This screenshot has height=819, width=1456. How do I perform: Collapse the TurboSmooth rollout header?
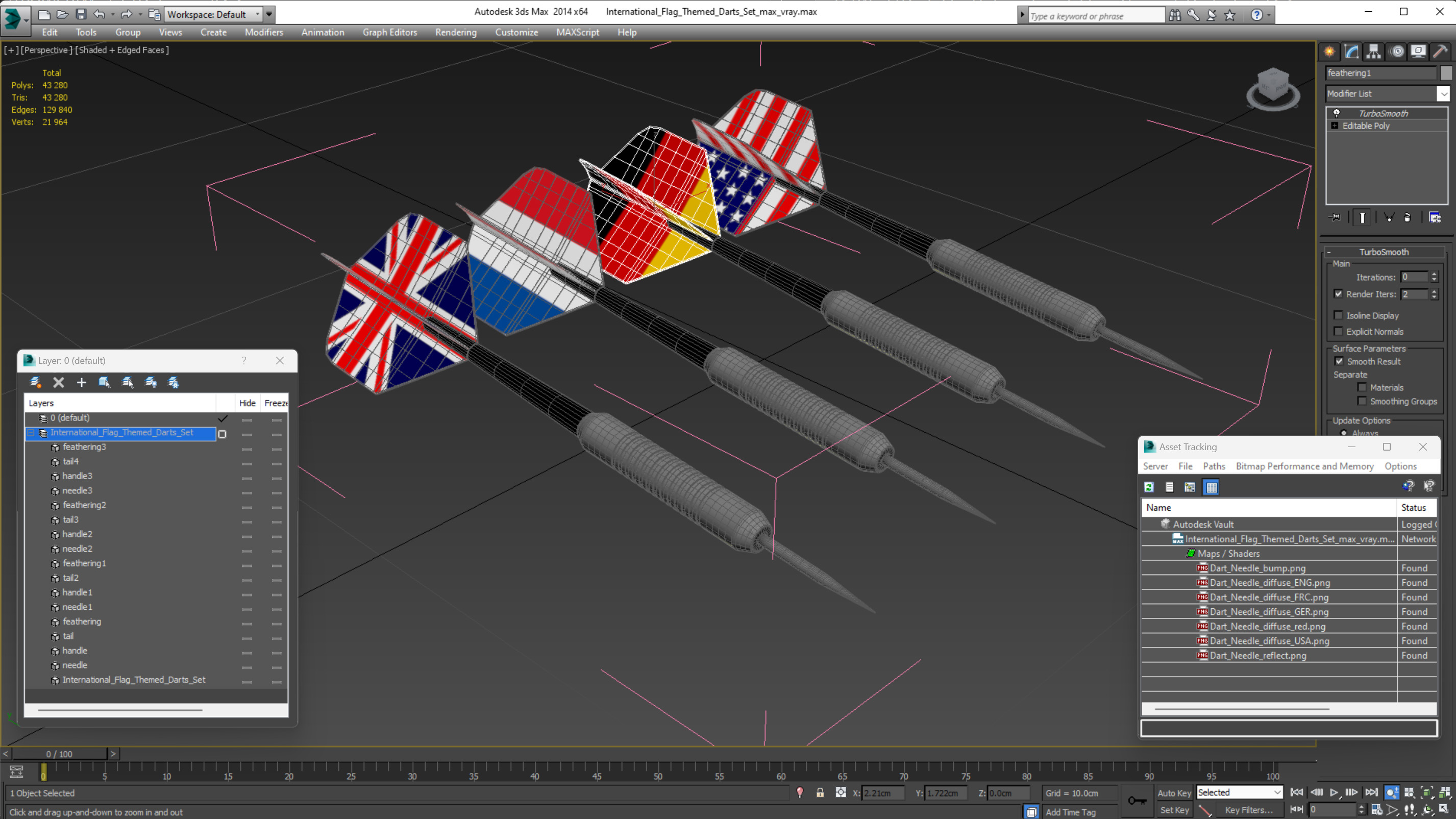[x=1384, y=252]
